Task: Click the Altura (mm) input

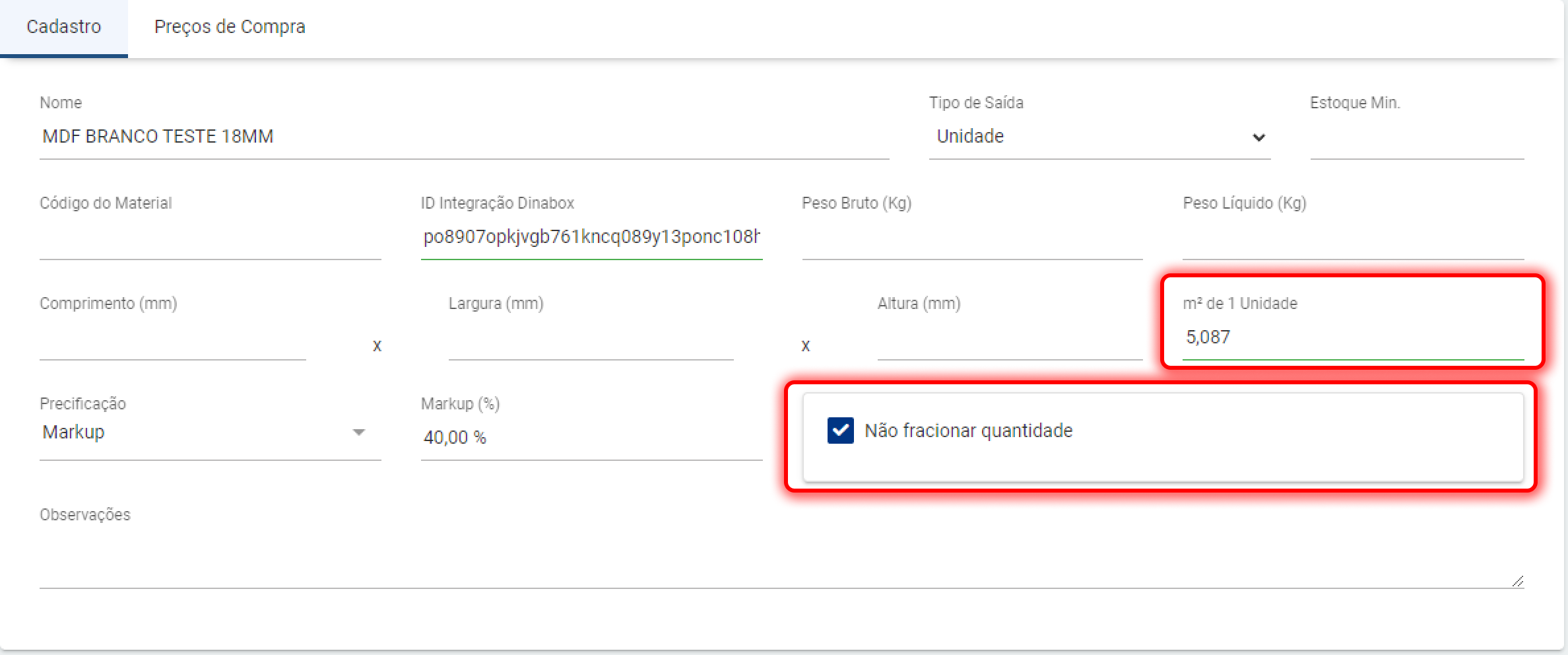Action: (1010, 339)
